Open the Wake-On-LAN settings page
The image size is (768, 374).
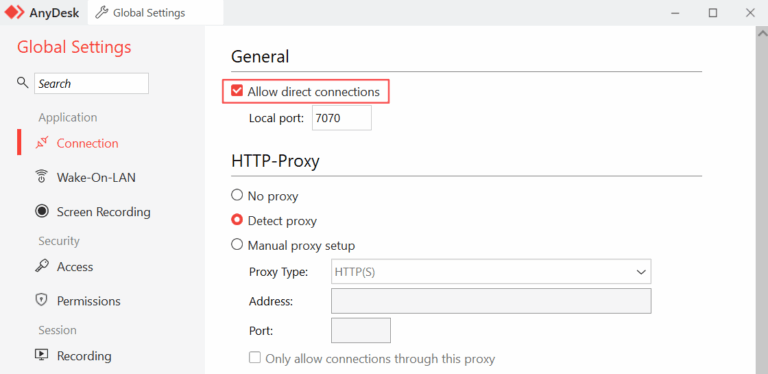(x=96, y=177)
